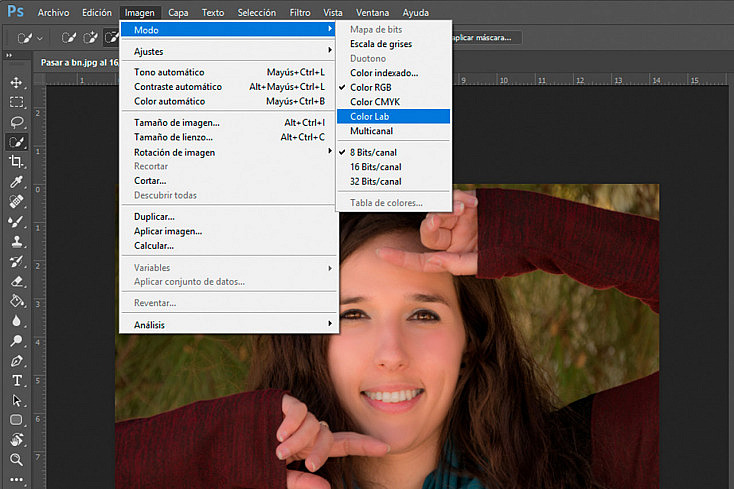Select the Zoom tool

16,460
